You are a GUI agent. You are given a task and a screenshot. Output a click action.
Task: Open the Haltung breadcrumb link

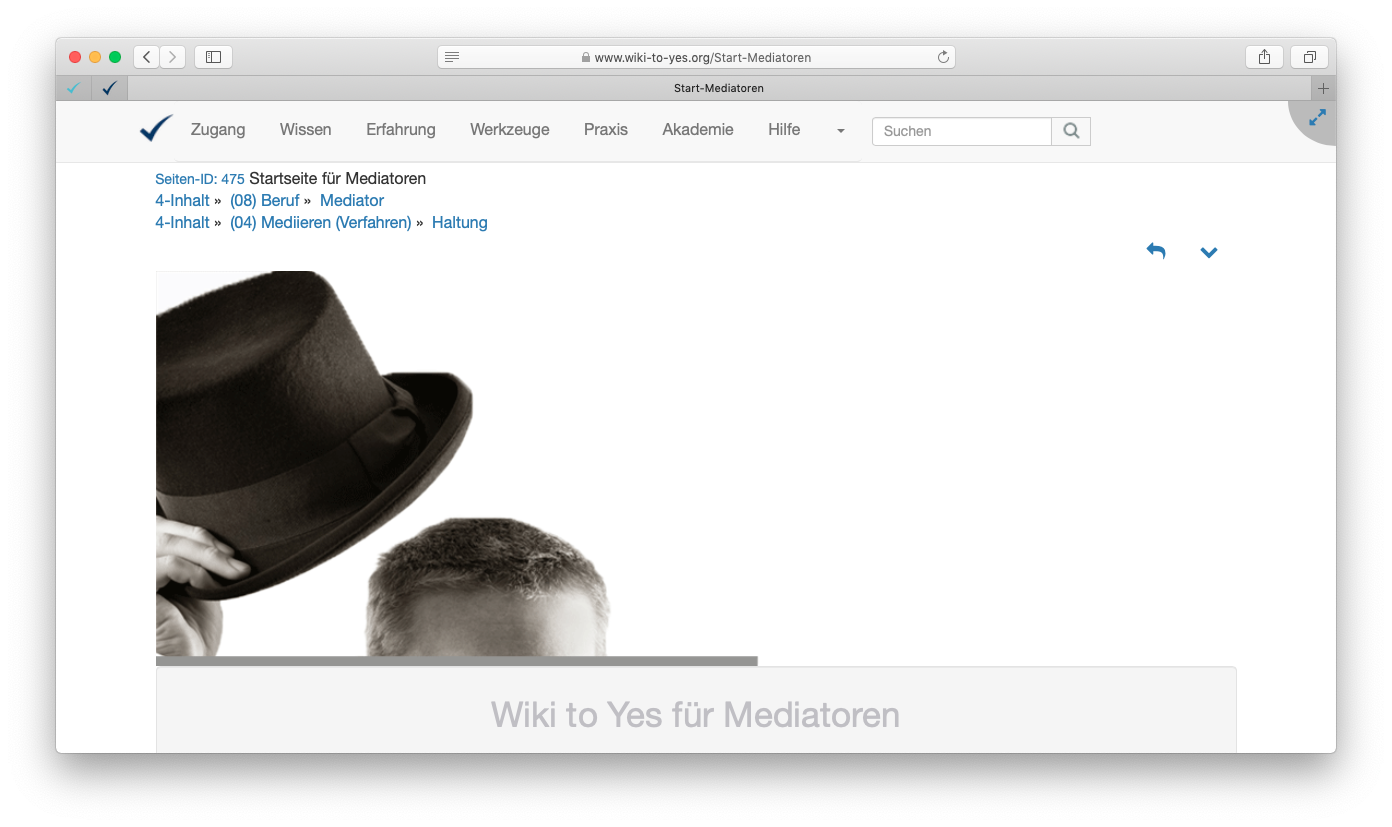pos(459,223)
